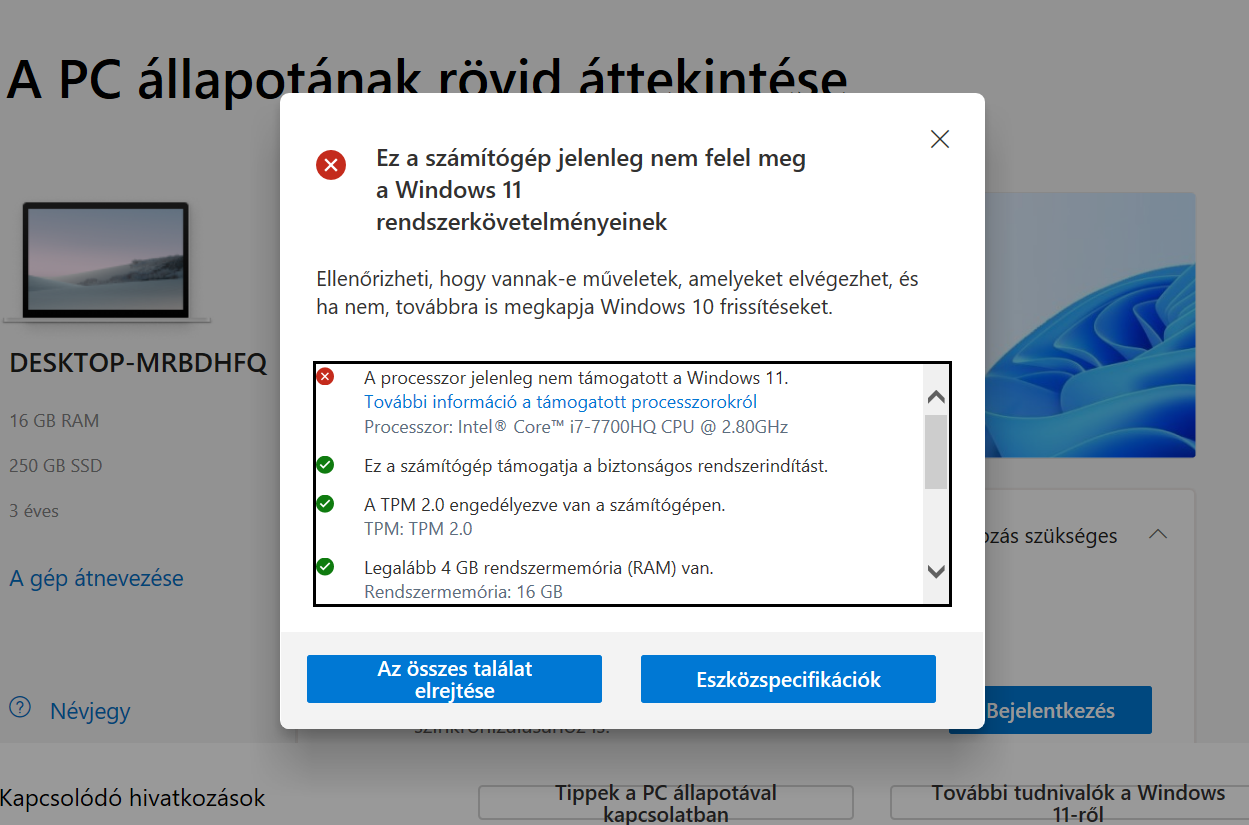Click the laptop thumbnail image

tap(106, 262)
